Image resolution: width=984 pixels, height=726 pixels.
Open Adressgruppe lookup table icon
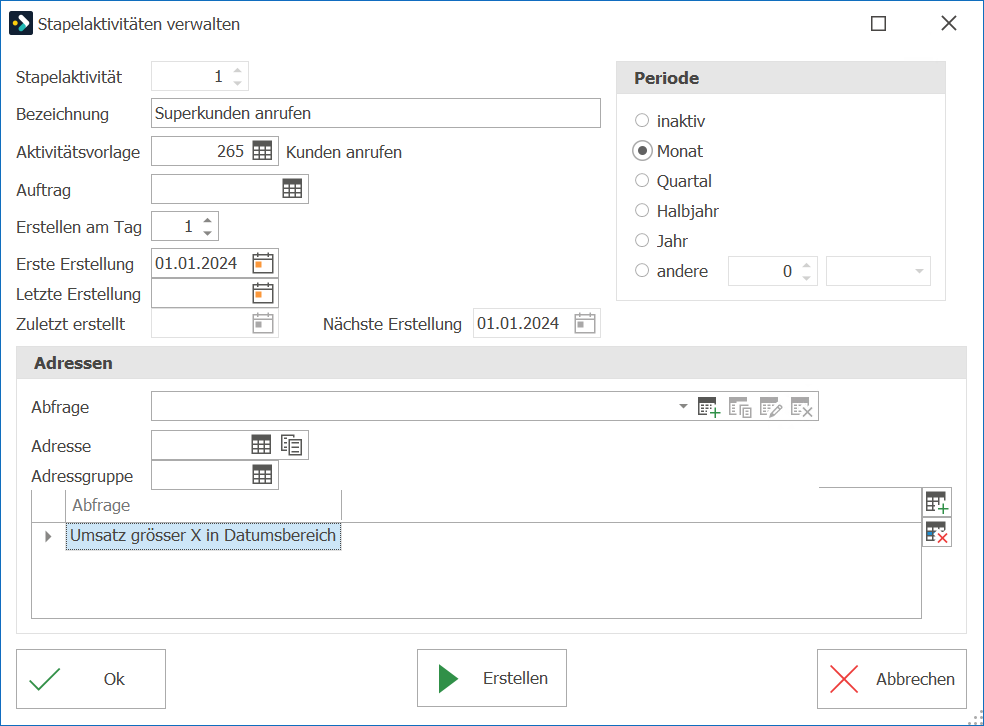point(262,475)
